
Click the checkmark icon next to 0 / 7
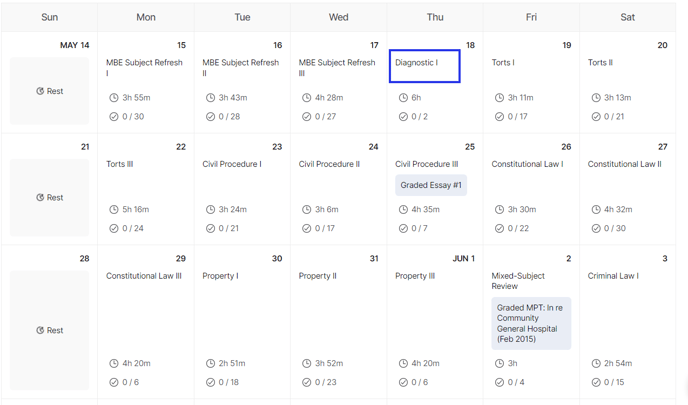click(x=403, y=228)
